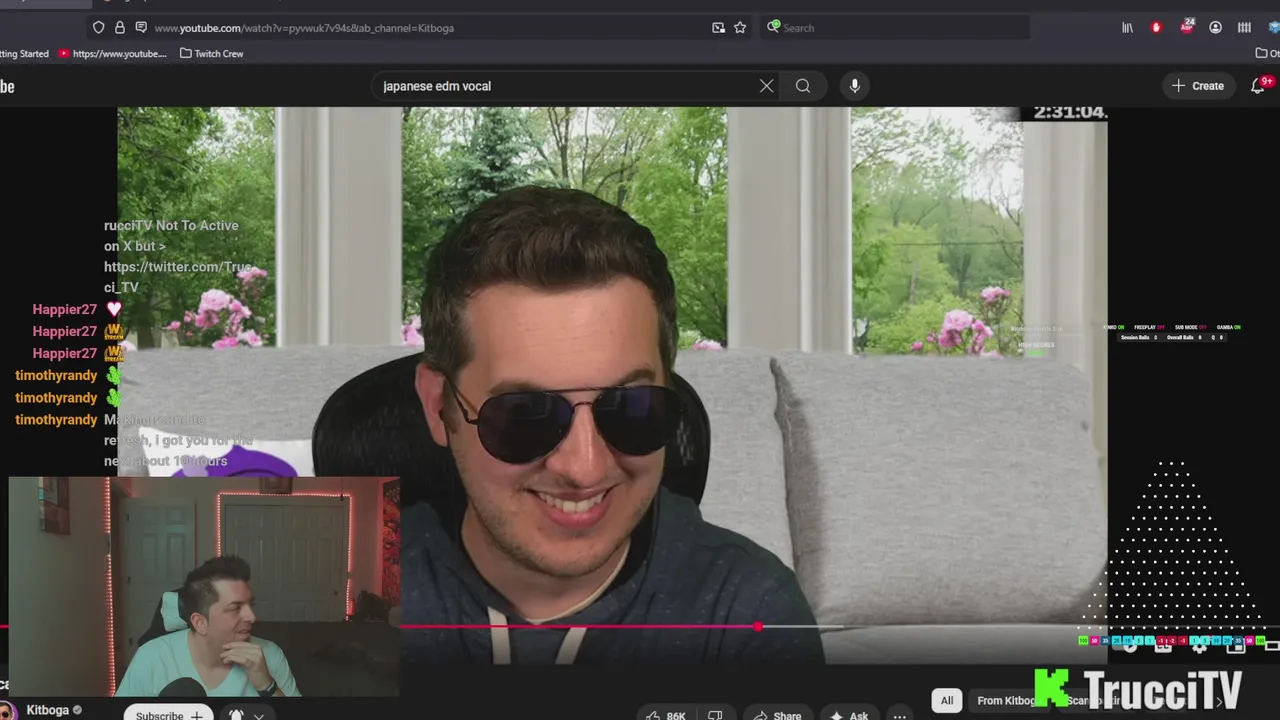The image size is (1280, 720).
Task: Bookmark this page with star icon
Action: pyautogui.click(x=740, y=28)
